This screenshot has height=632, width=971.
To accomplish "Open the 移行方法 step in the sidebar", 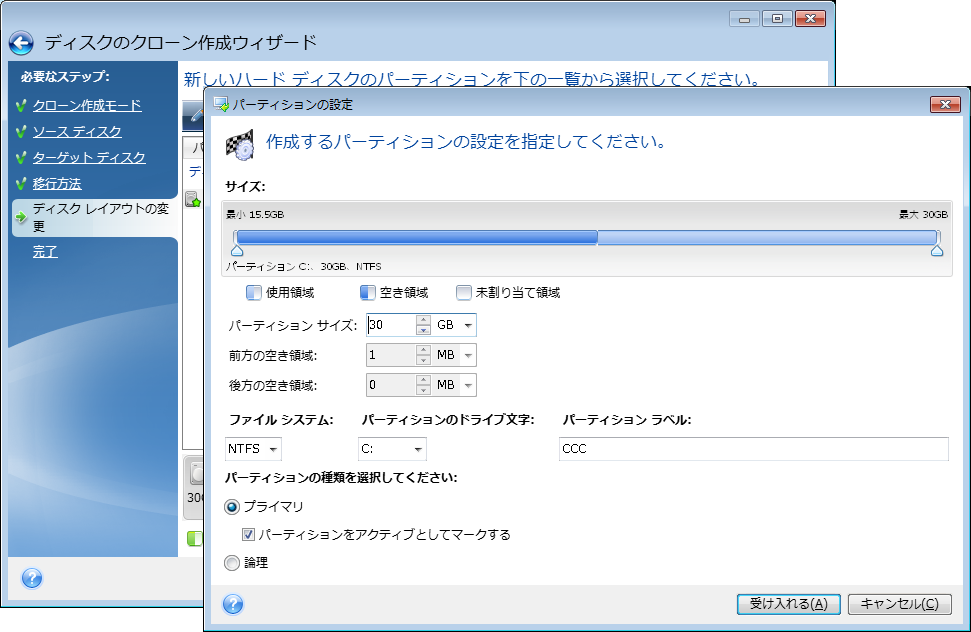I will [57, 183].
